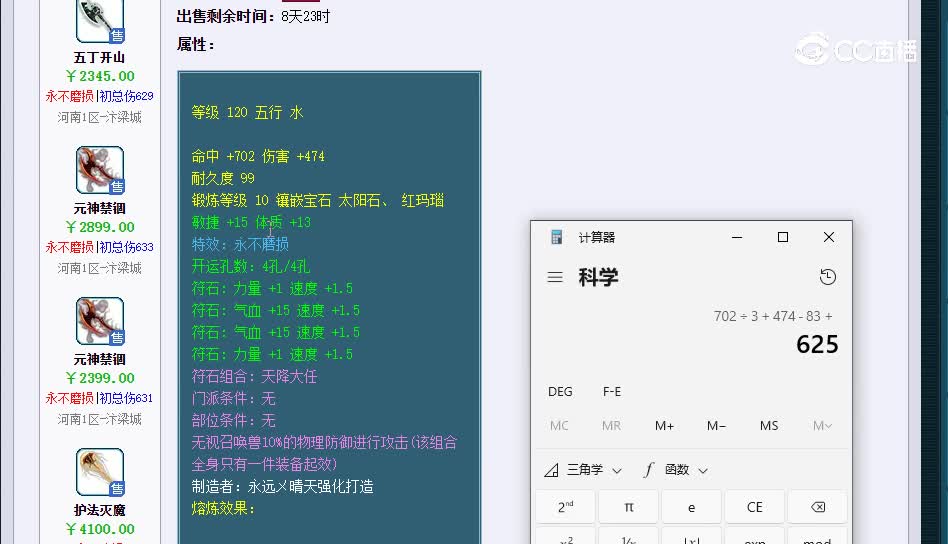Viewport: 948px width, 544px height.
Task: Click the 护法灭魔 item icon
Action: (100, 472)
